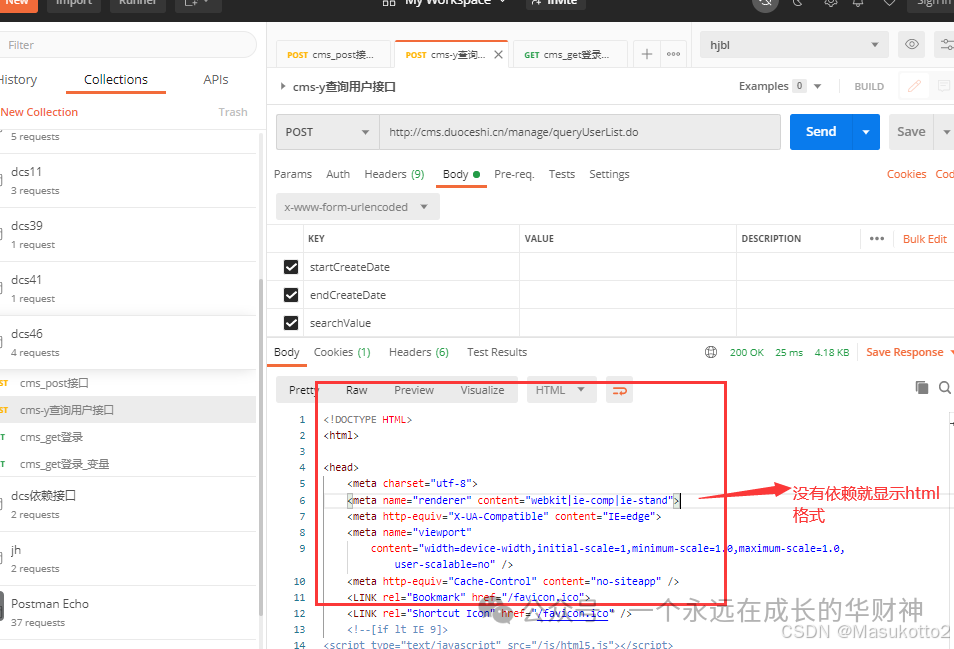The image size is (954, 649).
Task: Select the cms_get登录_变量 request
Action: 128,464
